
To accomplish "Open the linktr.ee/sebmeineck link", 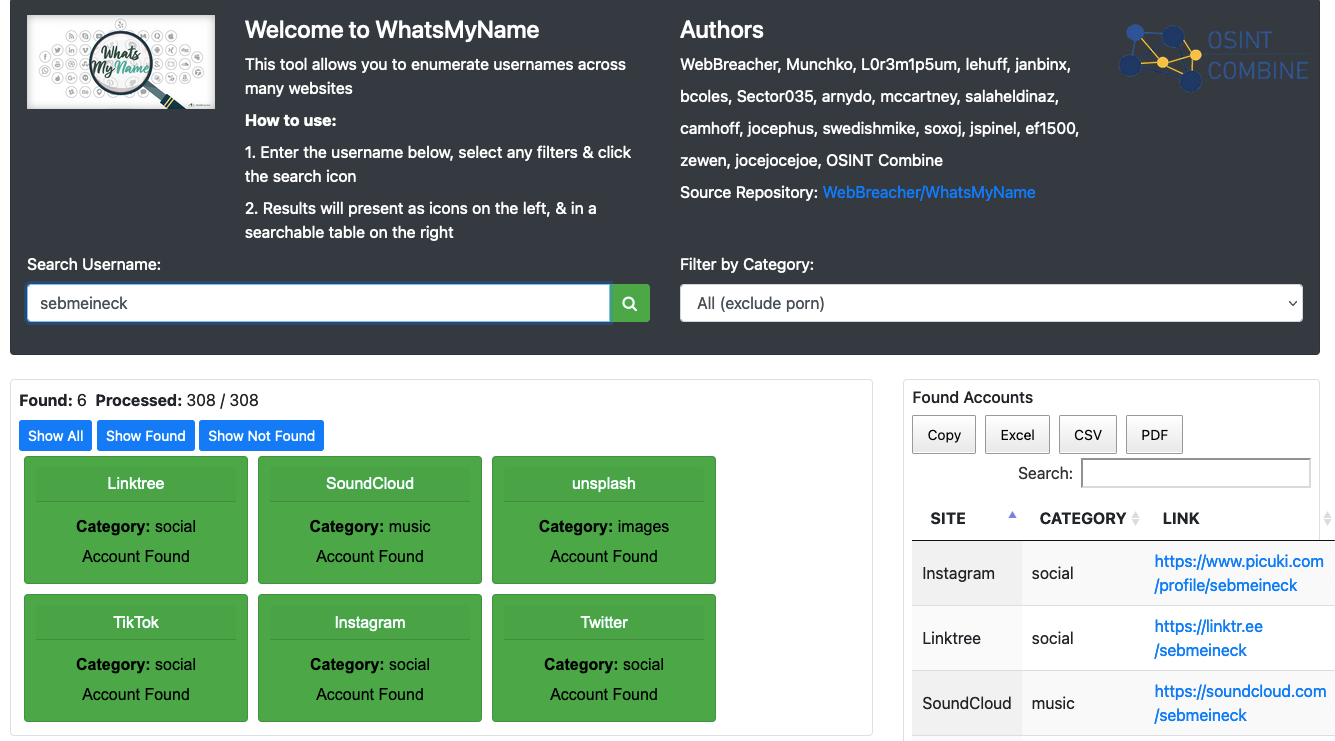I will (x=1208, y=638).
